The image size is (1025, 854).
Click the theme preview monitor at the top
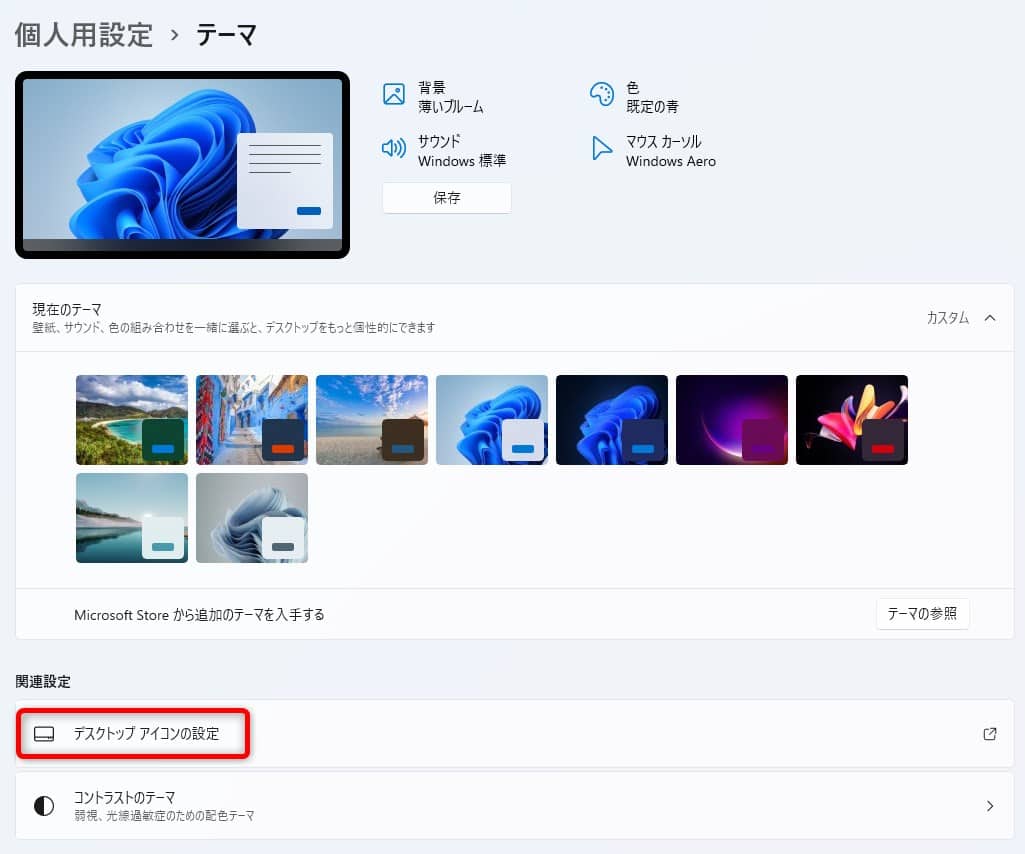pos(182,164)
